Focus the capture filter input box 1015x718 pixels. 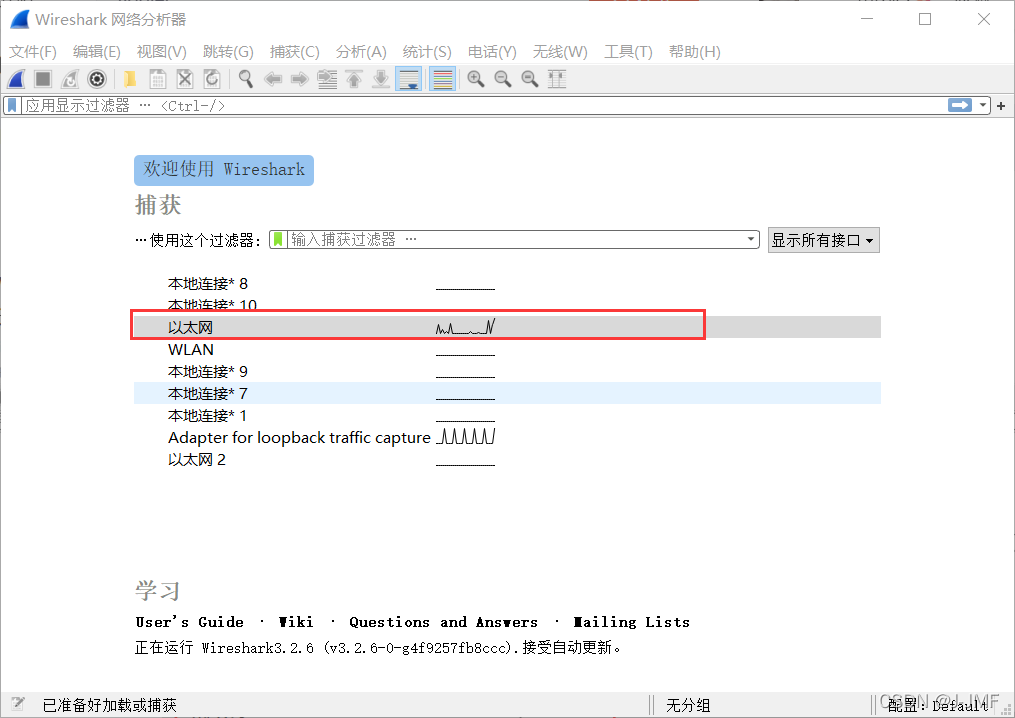coord(515,240)
